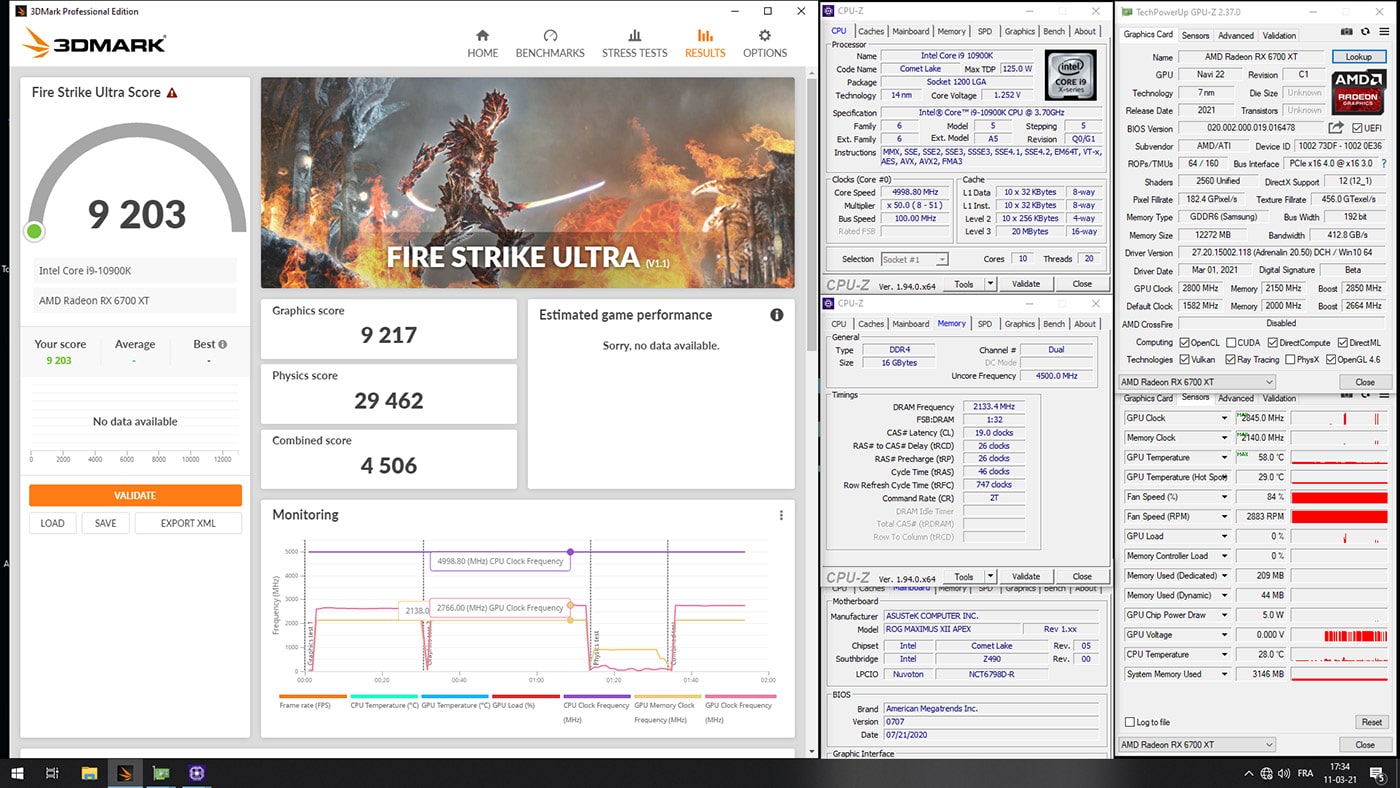Click the warning triangle beside Fire Strike Ultra Score

click(172, 93)
